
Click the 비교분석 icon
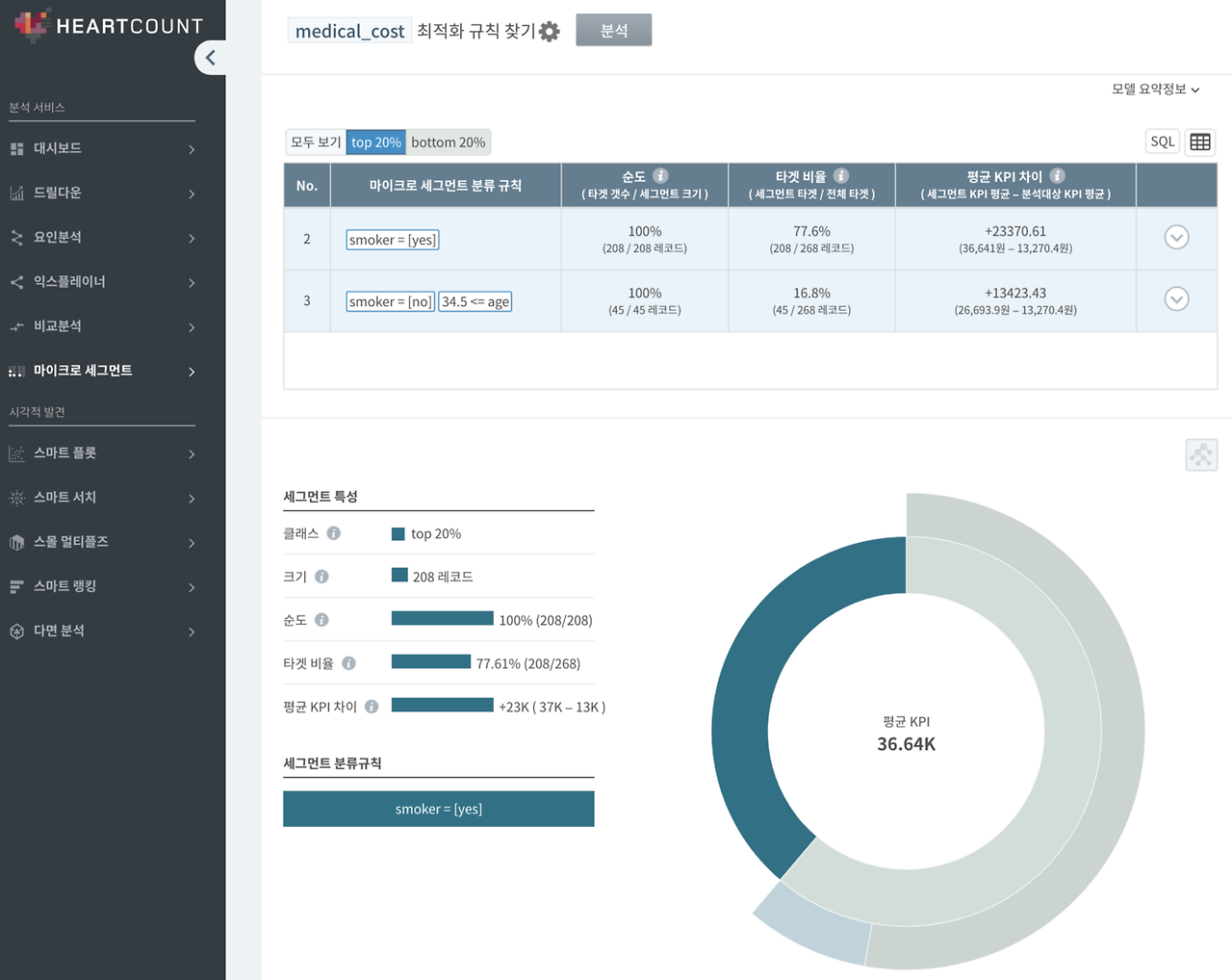[16, 326]
